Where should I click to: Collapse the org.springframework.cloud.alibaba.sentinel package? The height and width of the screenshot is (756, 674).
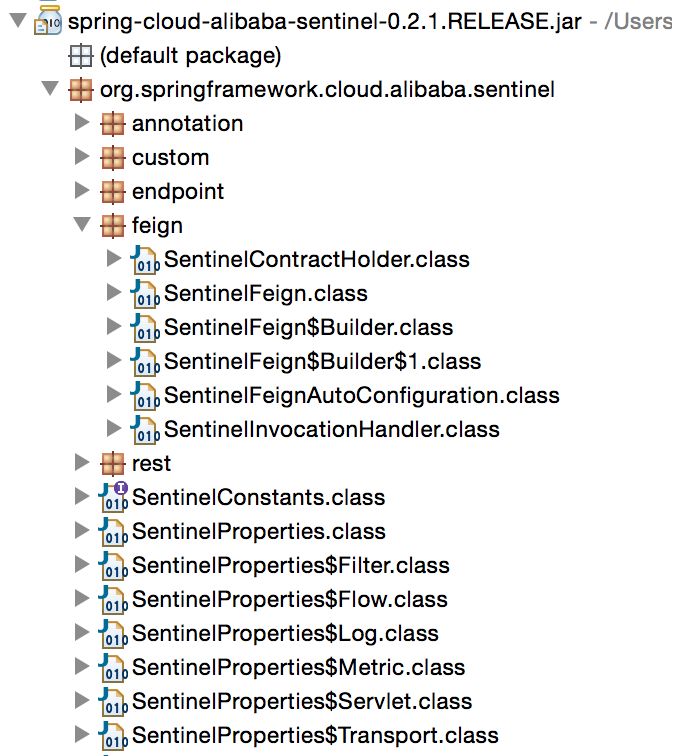50,90
